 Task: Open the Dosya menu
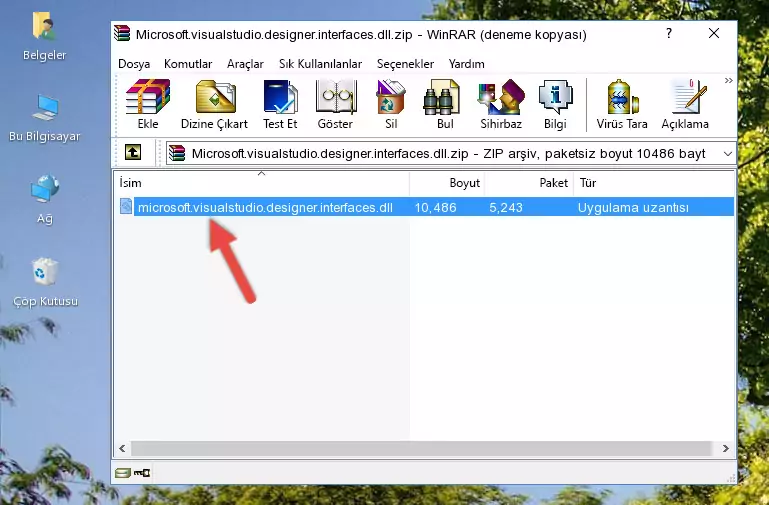tap(134, 64)
